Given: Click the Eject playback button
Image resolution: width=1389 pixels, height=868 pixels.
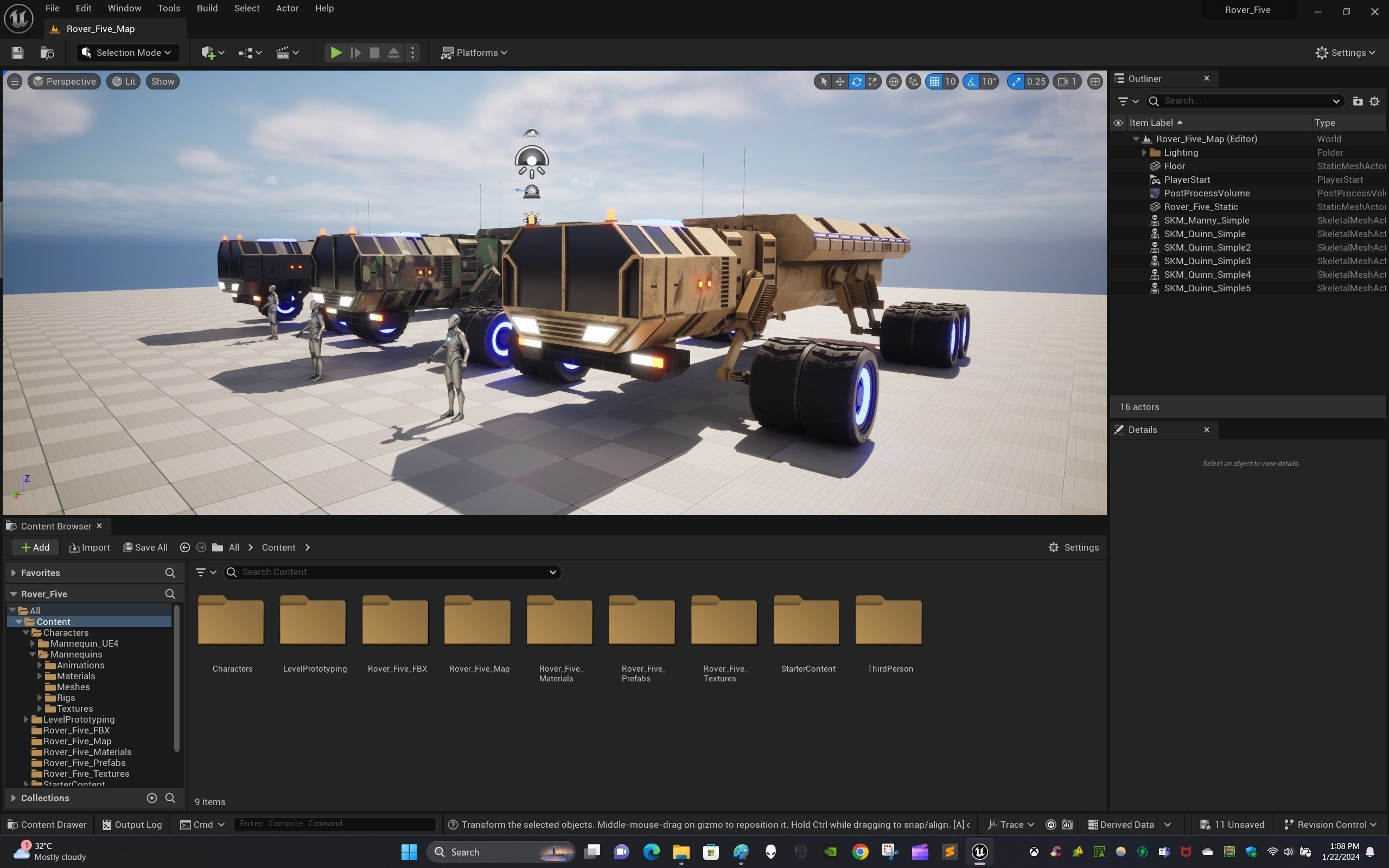Looking at the screenshot, I should (394, 53).
